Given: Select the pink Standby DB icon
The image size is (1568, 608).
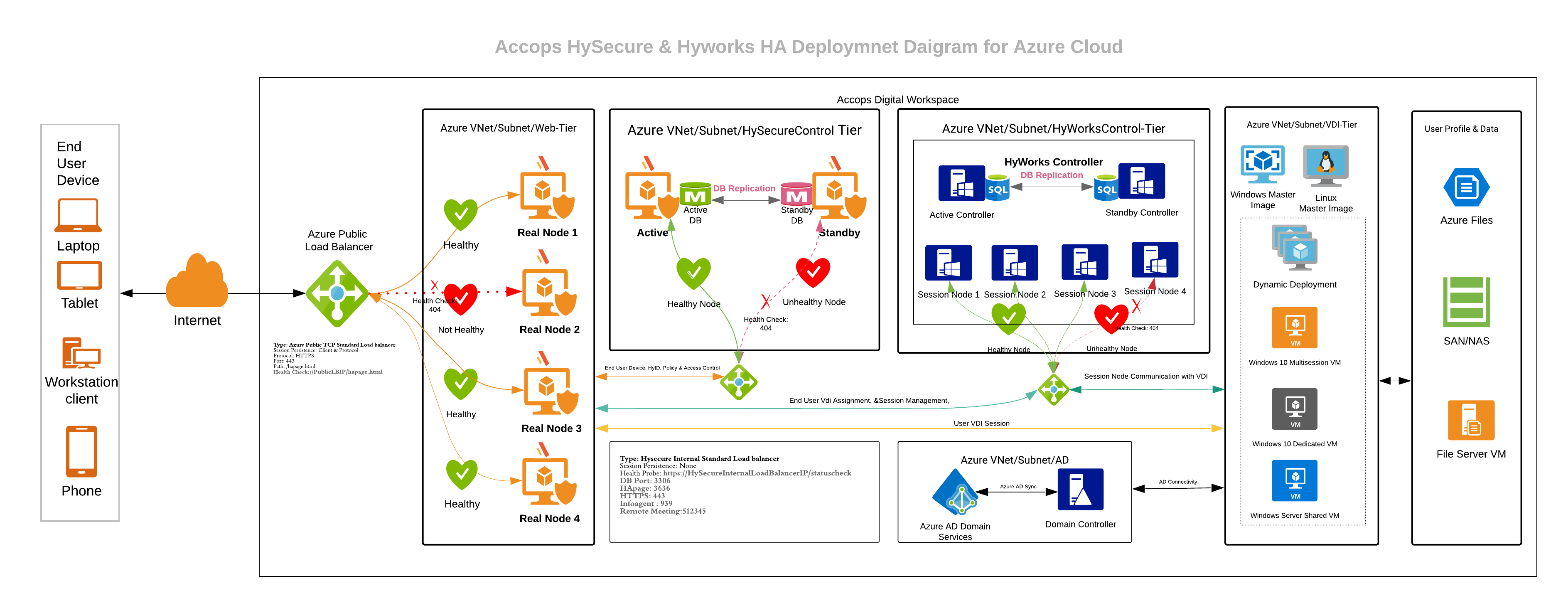Looking at the screenshot, I should [797, 194].
